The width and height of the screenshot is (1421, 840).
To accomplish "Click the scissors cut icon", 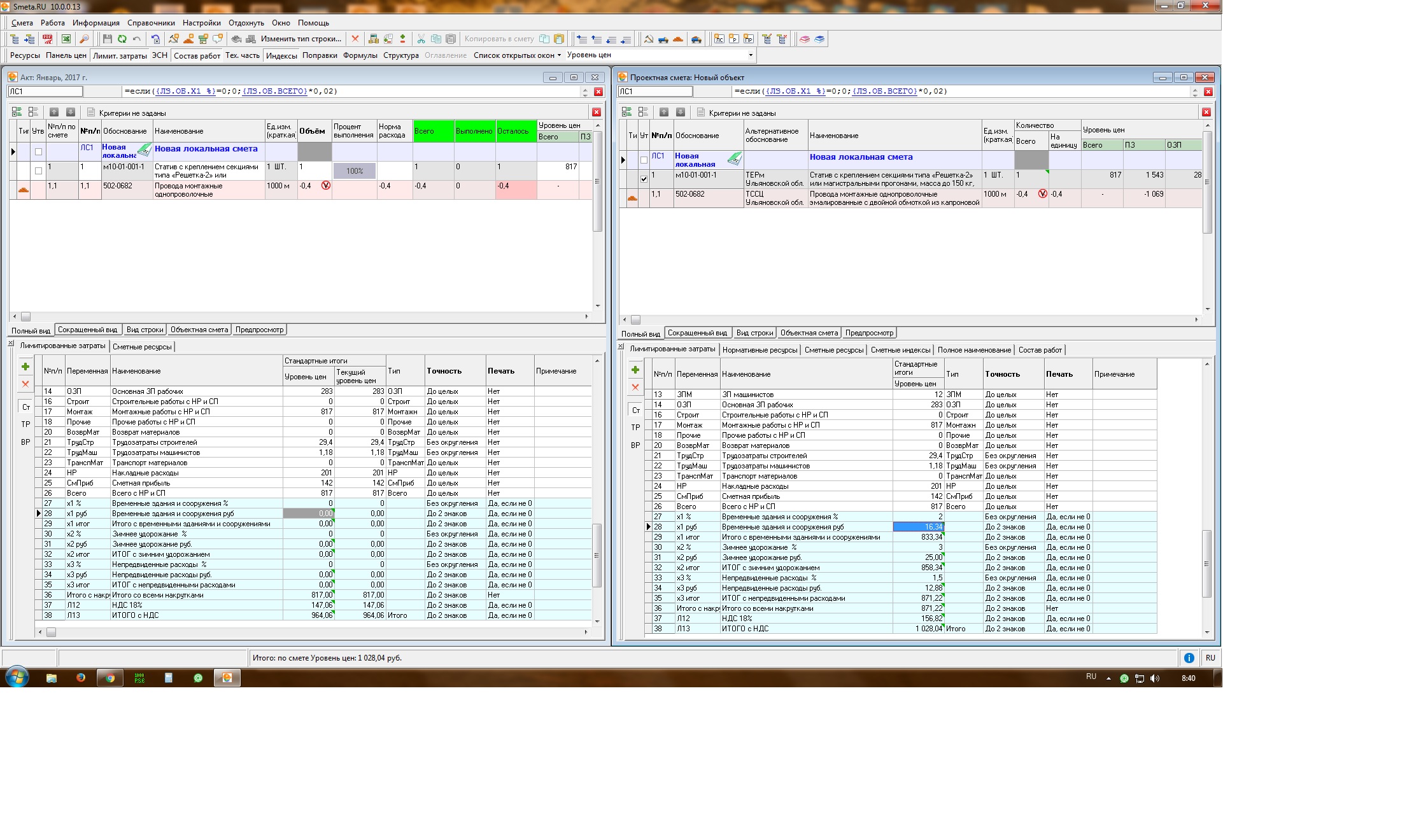I will (x=421, y=39).
